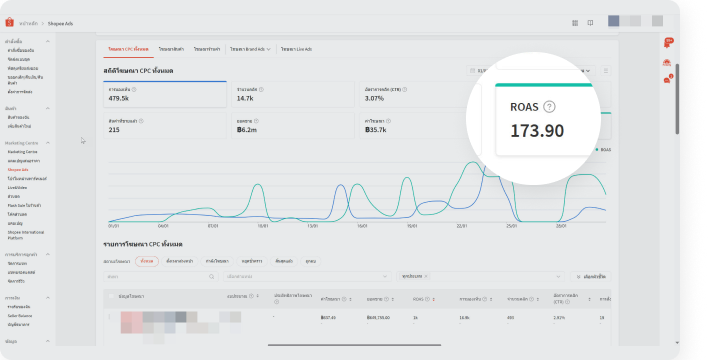
Task: Sort the column containing value 400
Action: (537, 299)
